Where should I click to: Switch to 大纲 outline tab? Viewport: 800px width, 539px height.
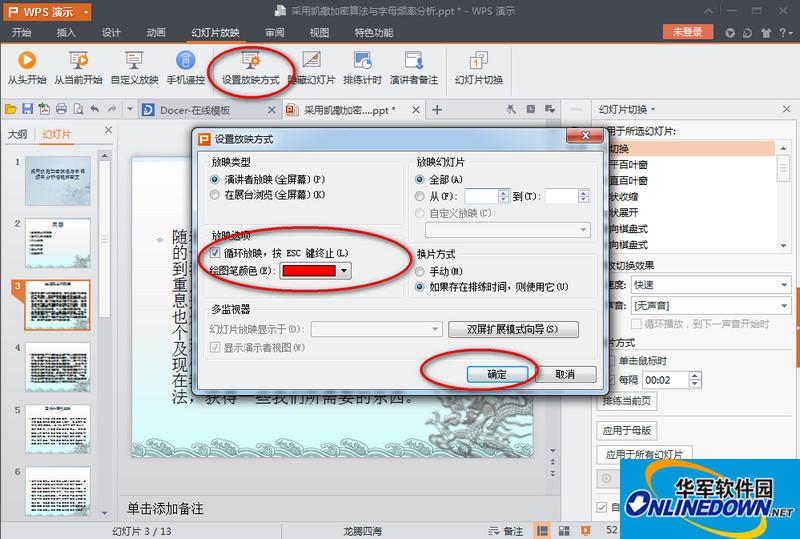click(17, 134)
